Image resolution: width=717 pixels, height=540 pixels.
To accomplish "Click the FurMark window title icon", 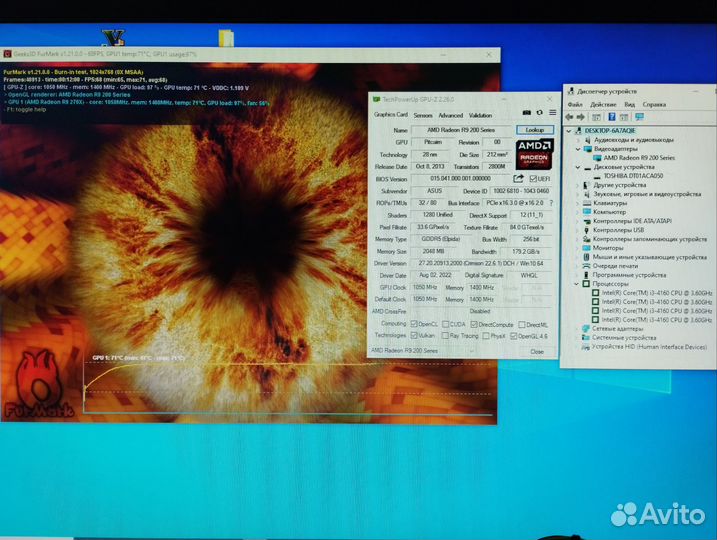I will point(7,54).
